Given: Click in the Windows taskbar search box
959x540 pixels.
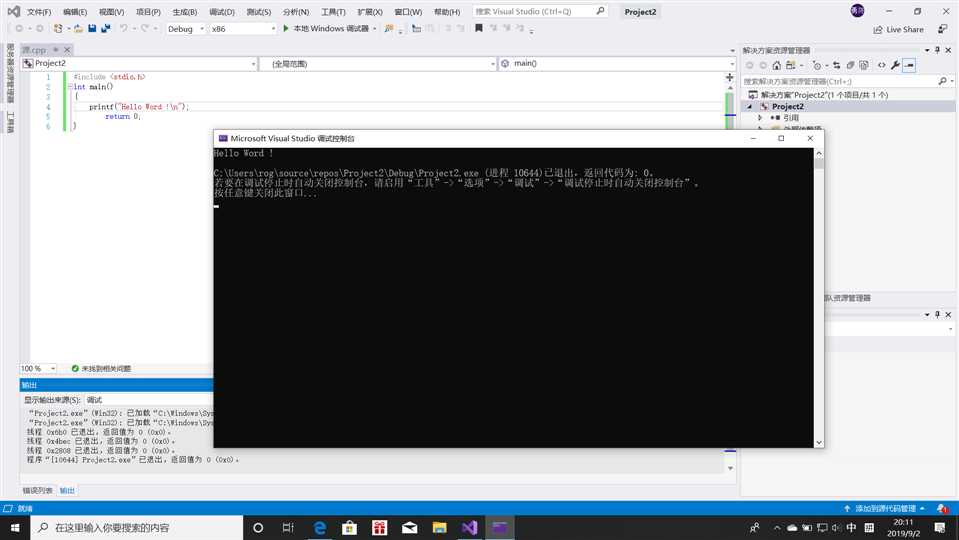Looking at the screenshot, I should click(136, 527).
